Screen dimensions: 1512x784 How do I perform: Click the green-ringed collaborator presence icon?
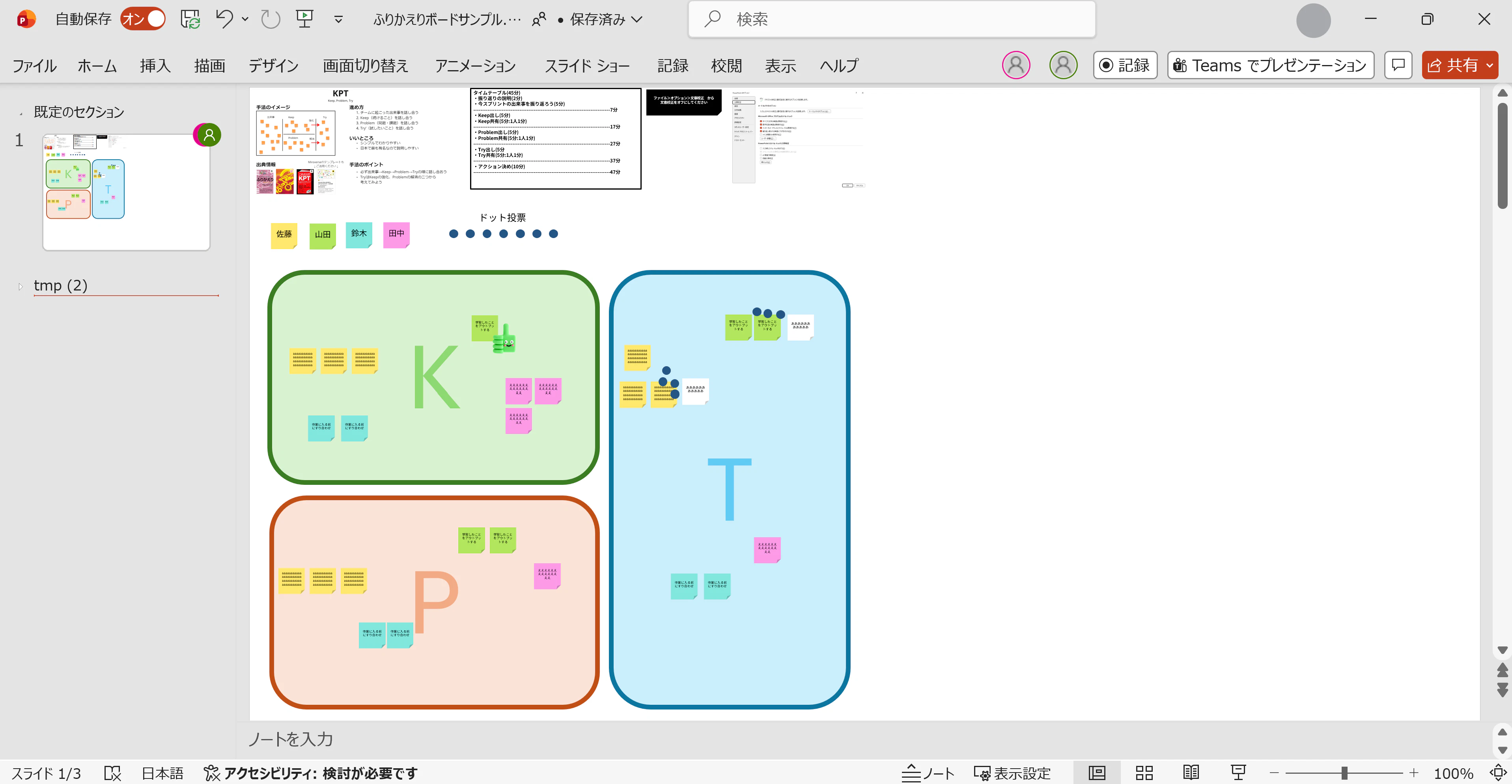[x=1063, y=65]
